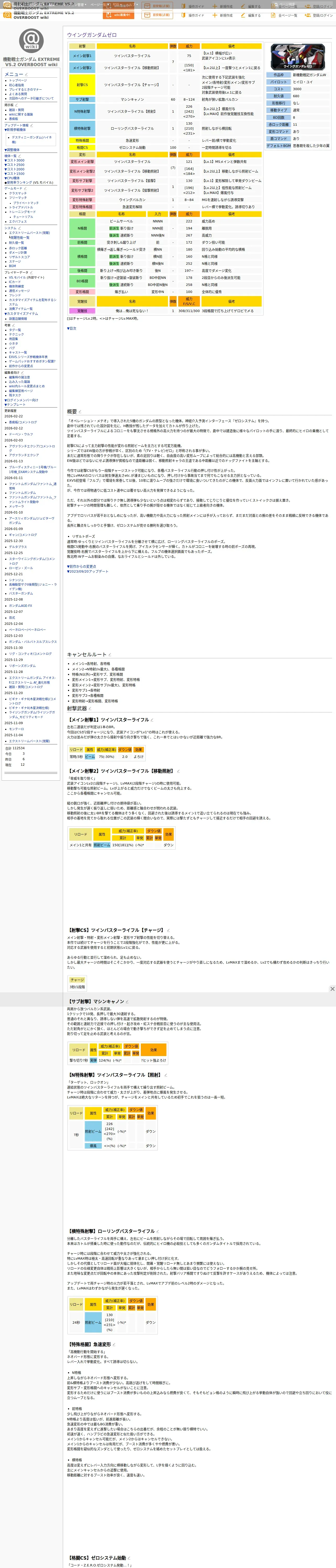
Task: Open the BGM sidebar link
Action: pyautogui.click(x=12, y=266)
